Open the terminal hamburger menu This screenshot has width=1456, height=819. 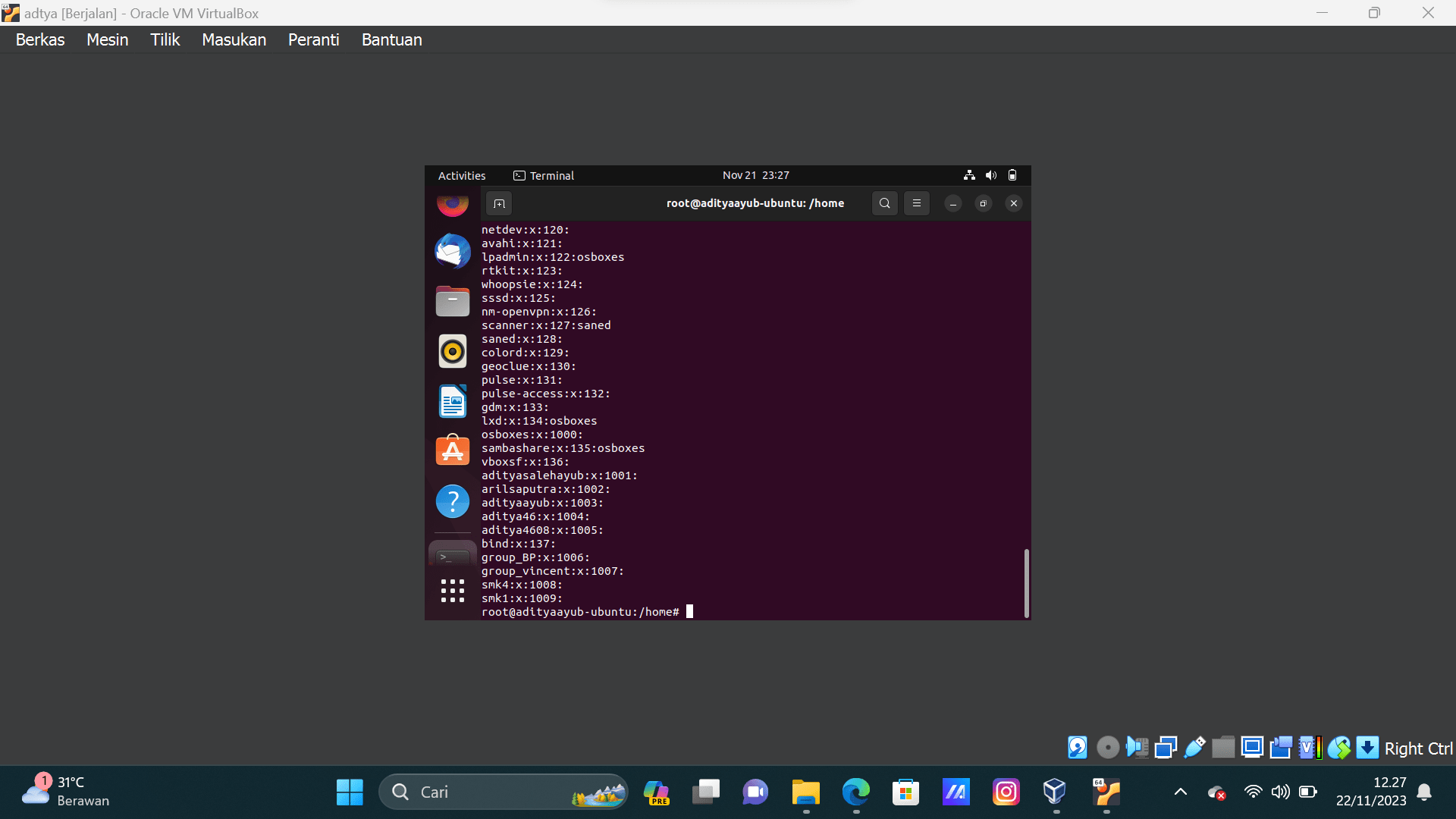tap(916, 203)
